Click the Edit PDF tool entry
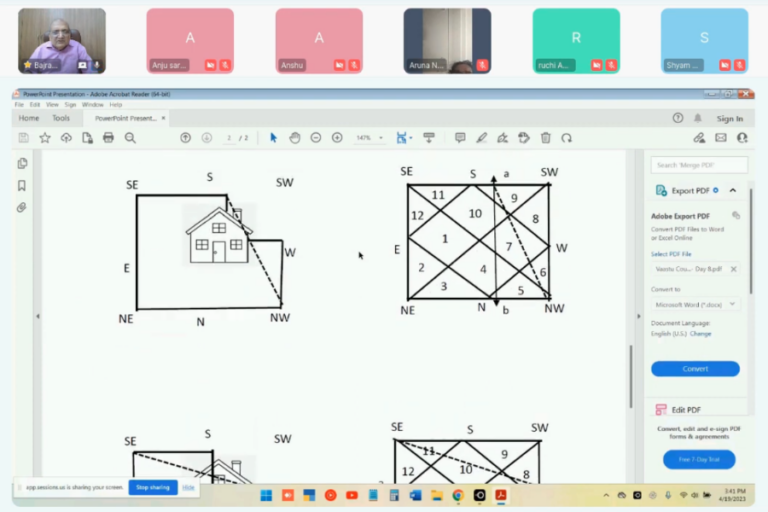This screenshot has height=512, width=768. (x=686, y=410)
